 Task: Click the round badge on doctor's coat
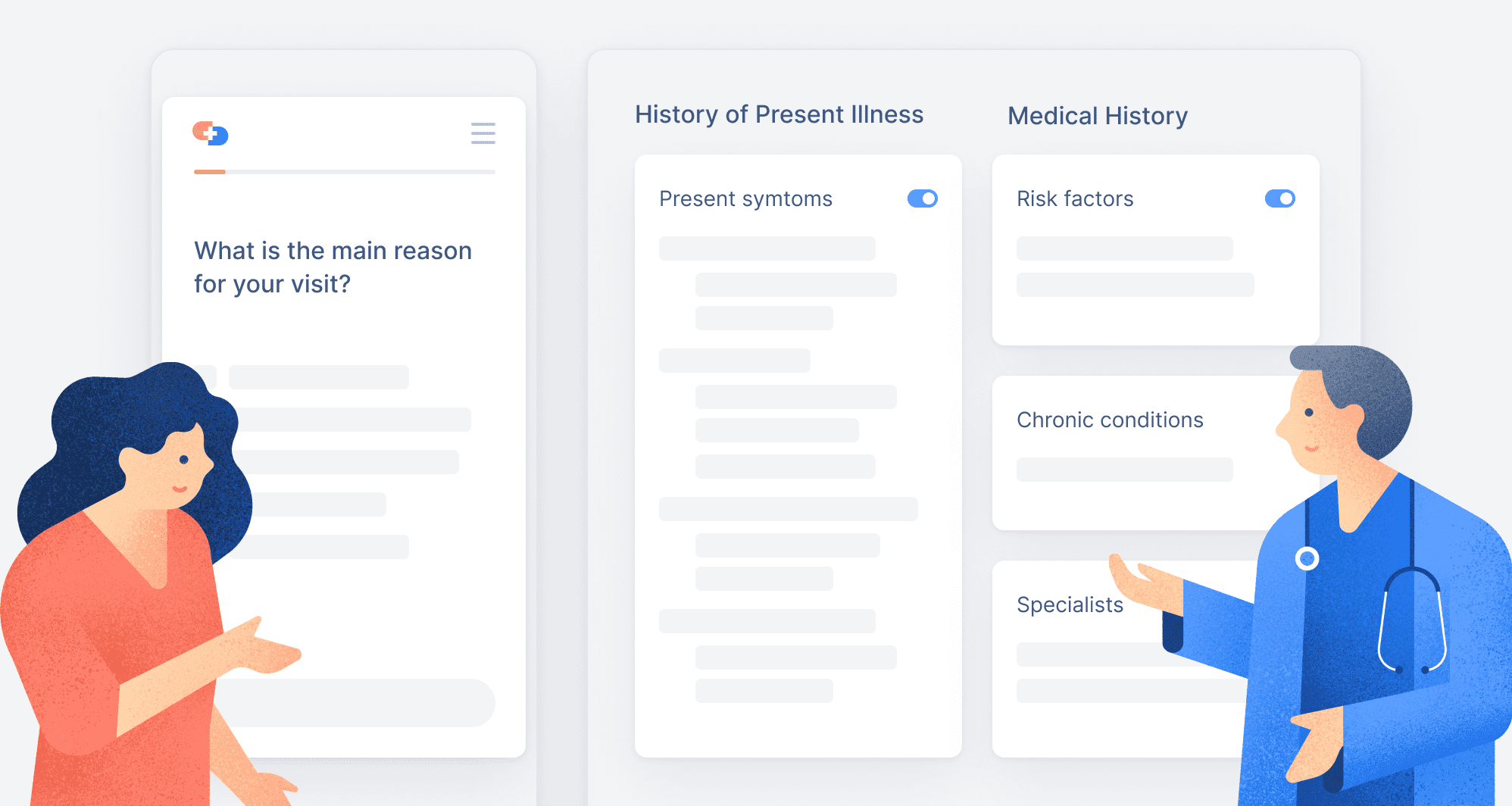[x=1307, y=558]
